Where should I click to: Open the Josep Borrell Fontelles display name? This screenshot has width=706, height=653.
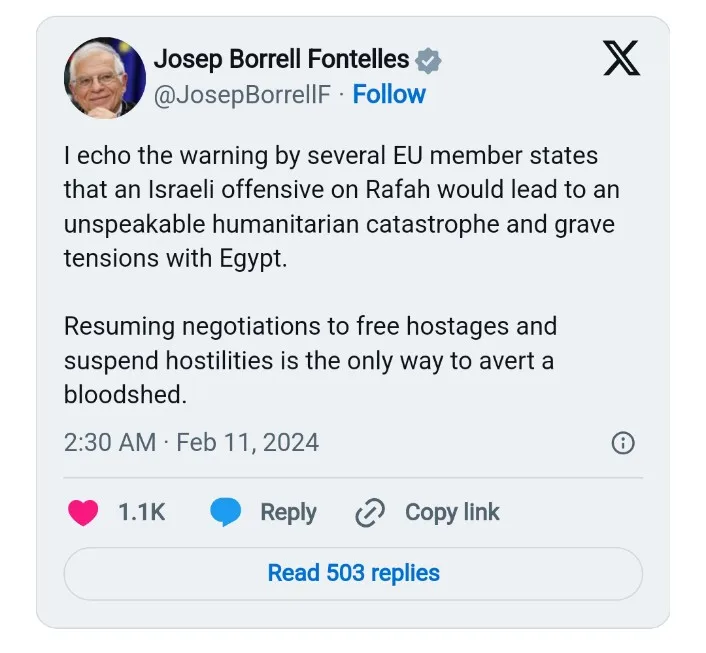click(281, 60)
